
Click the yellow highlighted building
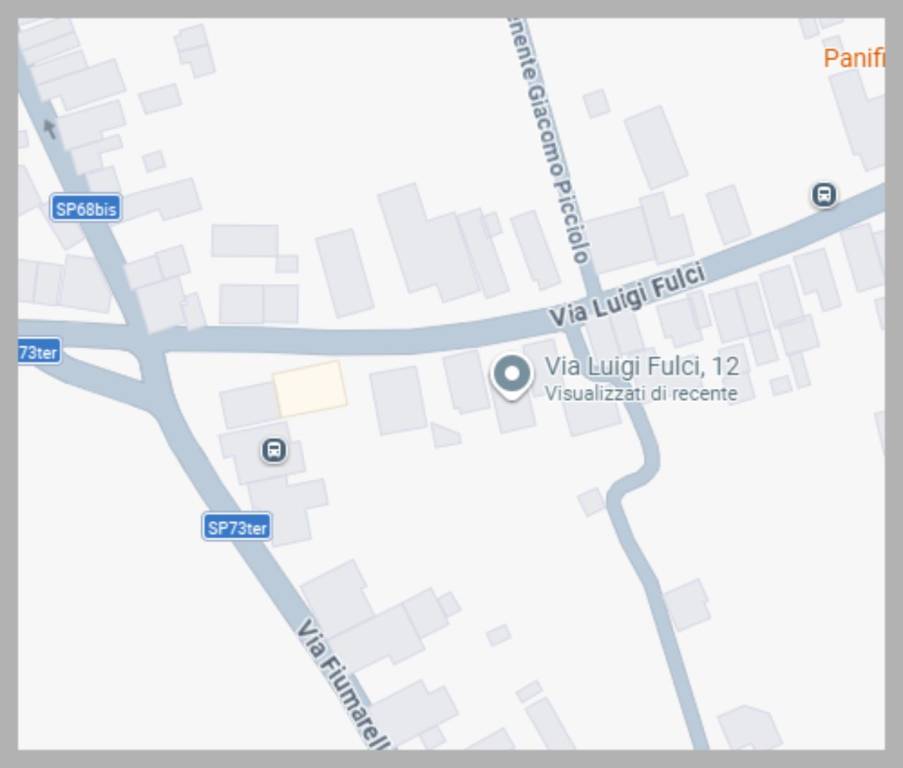[x=310, y=389]
